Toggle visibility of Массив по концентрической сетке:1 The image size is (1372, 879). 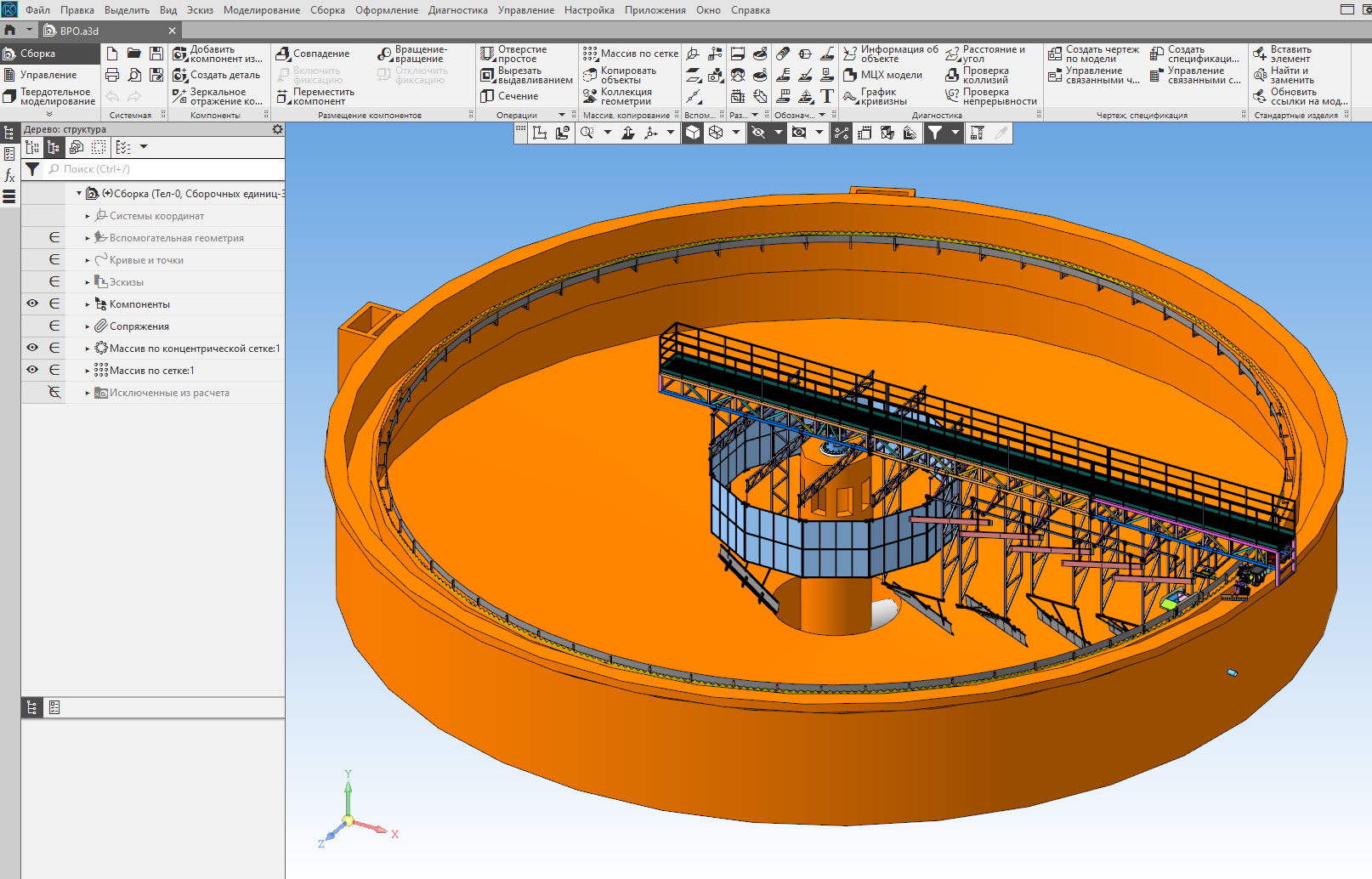click(32, 348)
